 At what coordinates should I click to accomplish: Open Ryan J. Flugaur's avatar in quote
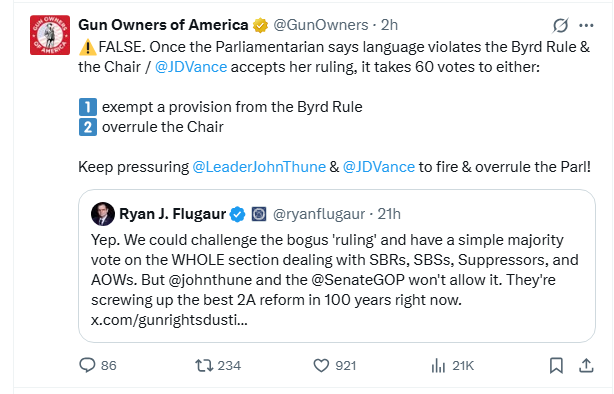[103, 214]
